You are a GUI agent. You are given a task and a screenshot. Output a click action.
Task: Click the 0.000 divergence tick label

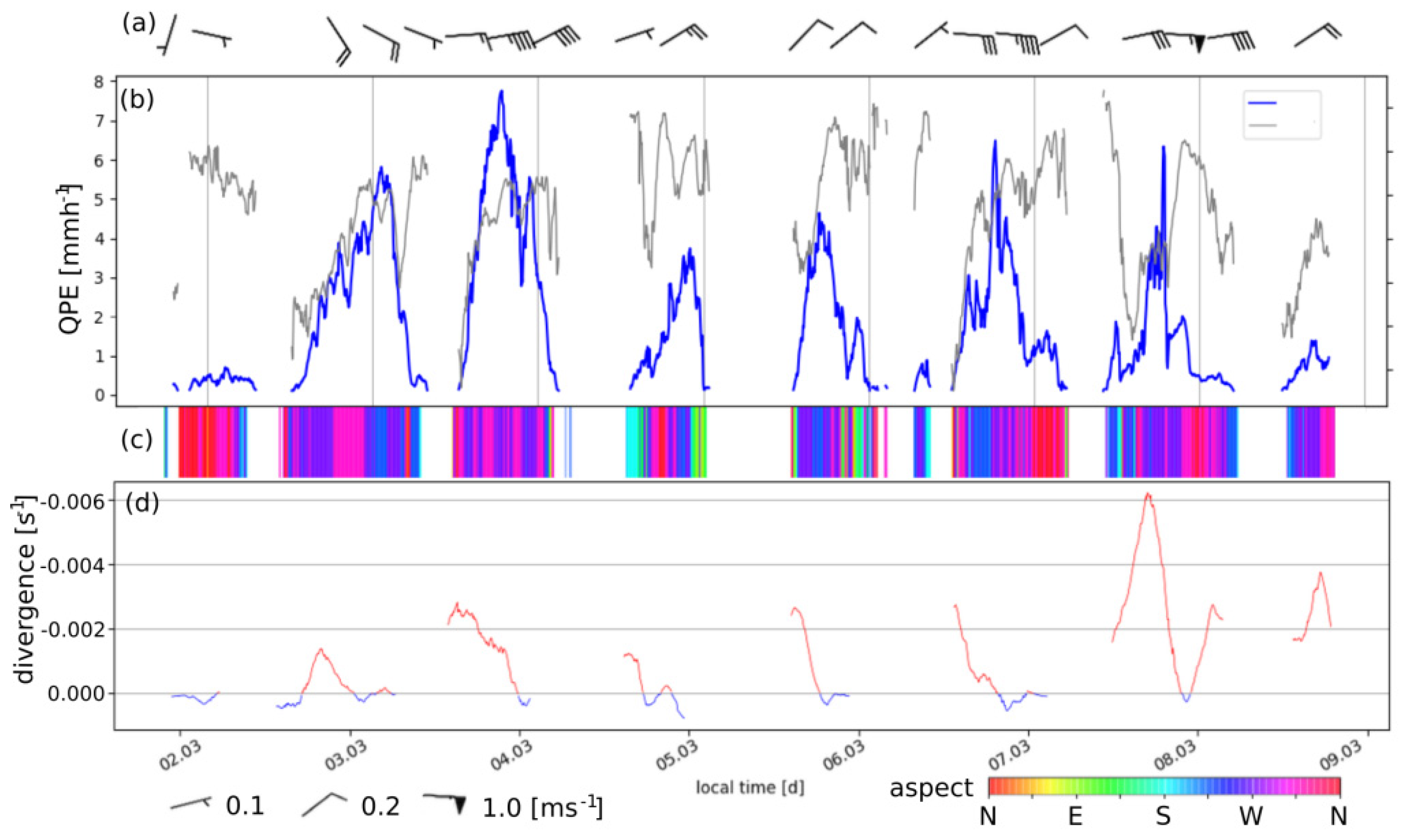click(x=77, y=694)
